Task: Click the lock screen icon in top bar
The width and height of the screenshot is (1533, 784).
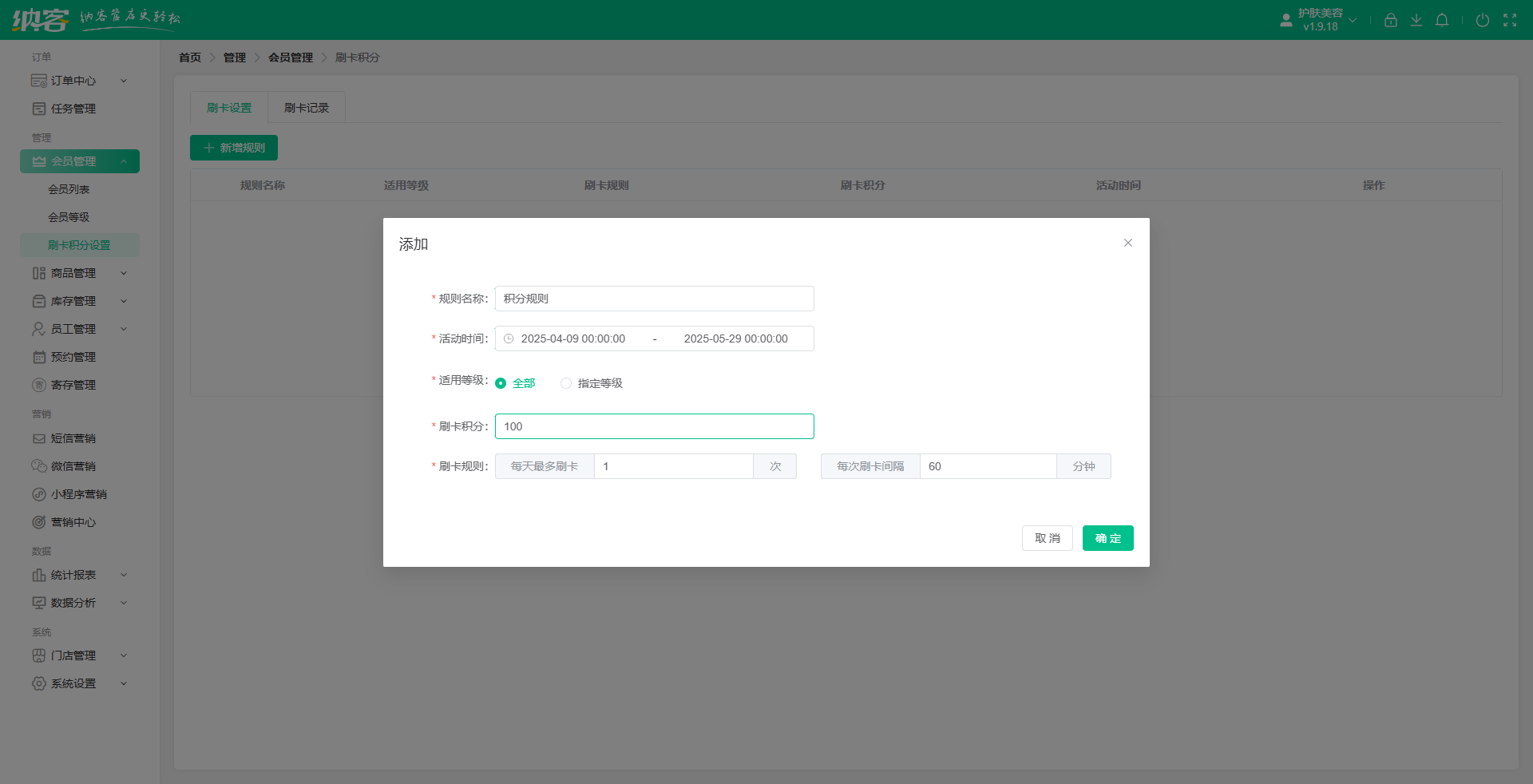Action: 1390,20
